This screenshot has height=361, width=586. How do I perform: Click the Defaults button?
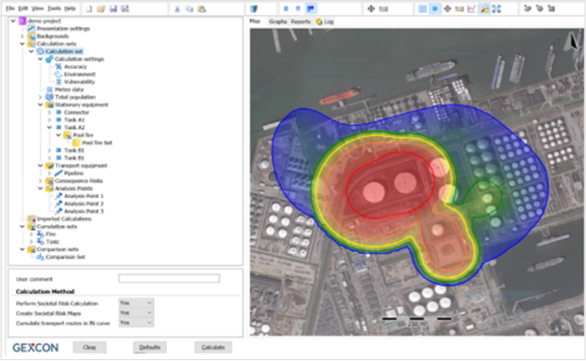point(150,347)
